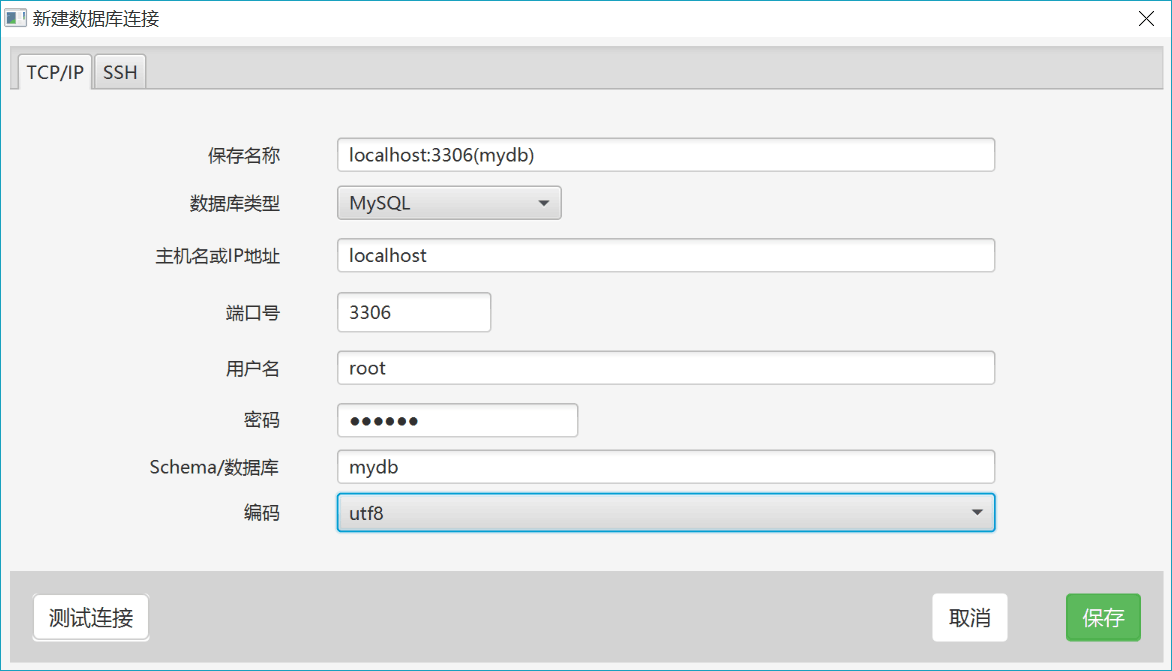The width and height of the screenshot is (1172, 671).
Task: Save the connection with green 保存 button
Action: click(x=1103, y=618)
